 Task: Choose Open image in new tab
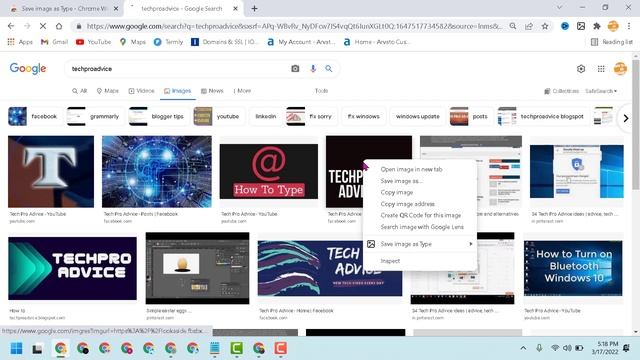point(411,169)
